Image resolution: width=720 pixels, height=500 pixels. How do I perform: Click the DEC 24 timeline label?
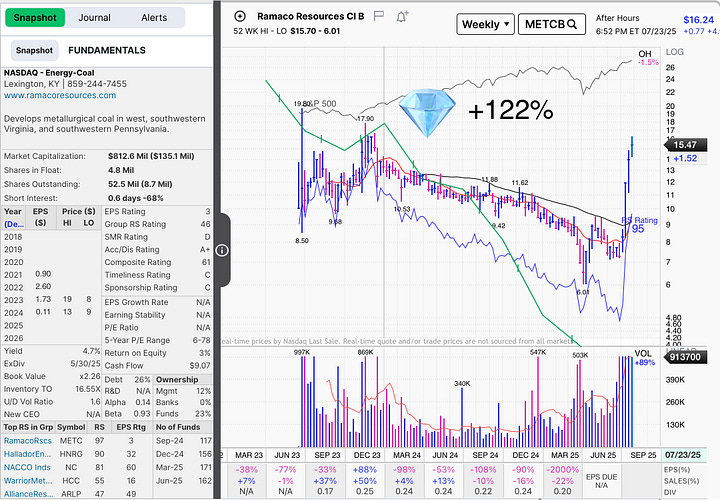tap(526, 455)
